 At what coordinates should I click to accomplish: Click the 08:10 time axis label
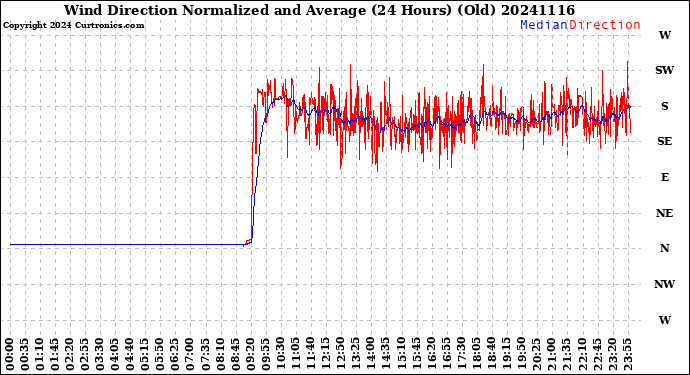coord(220,354)
